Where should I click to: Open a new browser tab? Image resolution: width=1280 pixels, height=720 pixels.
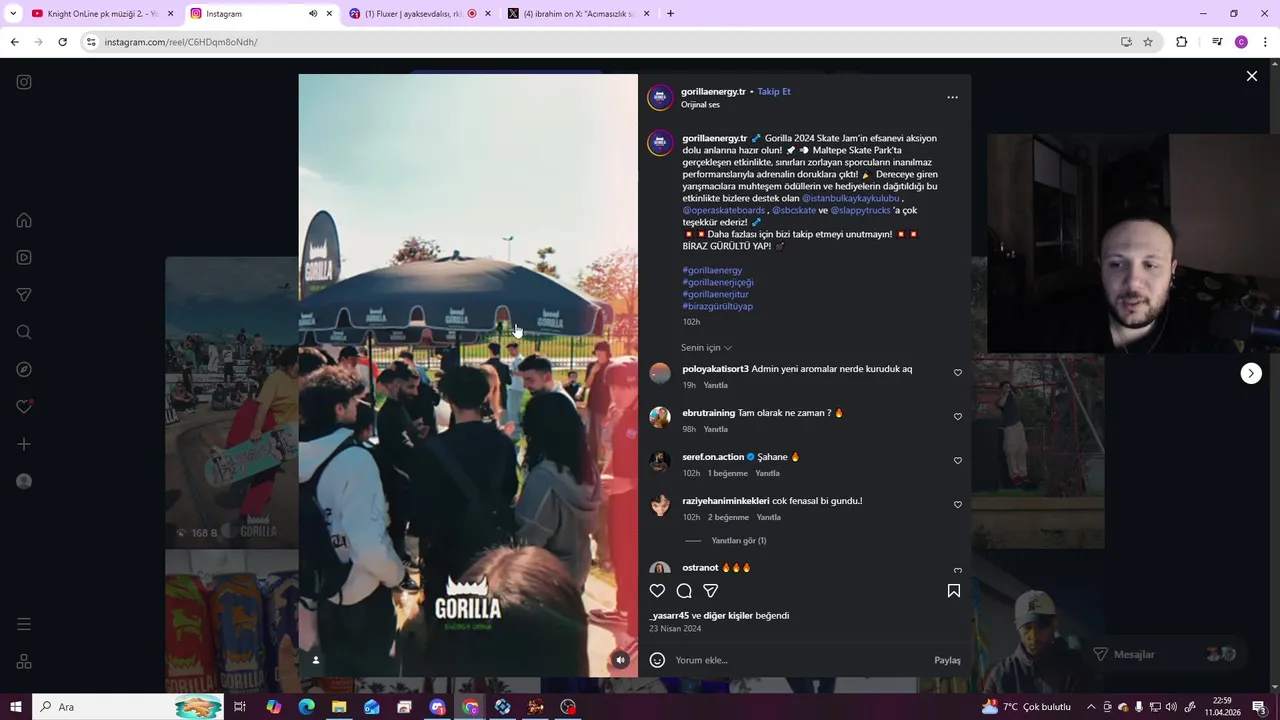670,14
